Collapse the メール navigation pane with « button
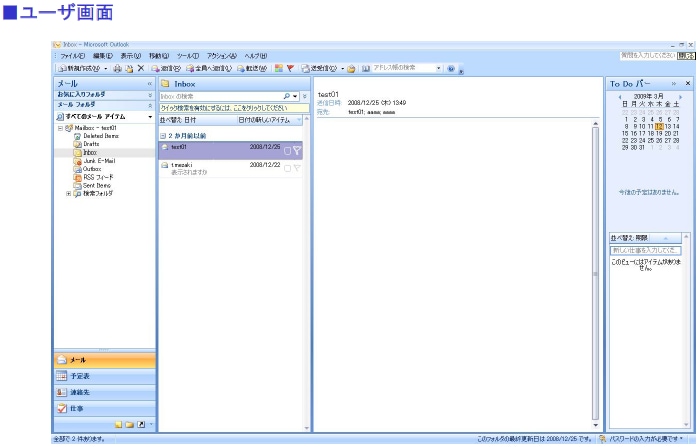 150,84
